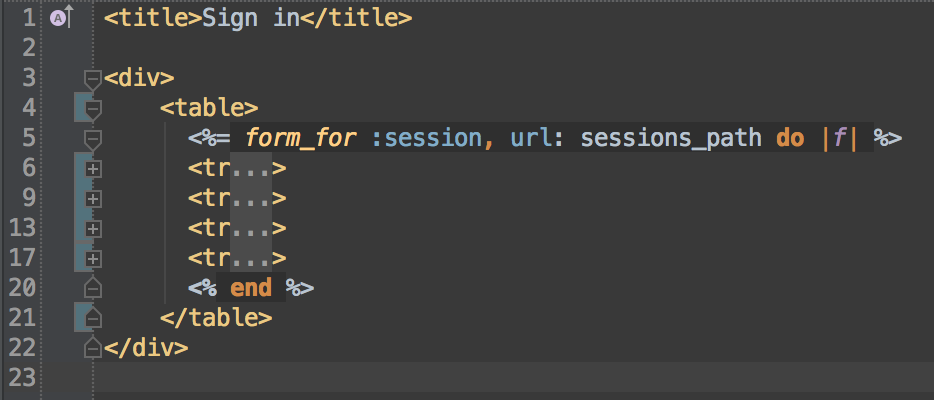
Task: Click the folded ellipsis on line 17
Action: [251, 259]
